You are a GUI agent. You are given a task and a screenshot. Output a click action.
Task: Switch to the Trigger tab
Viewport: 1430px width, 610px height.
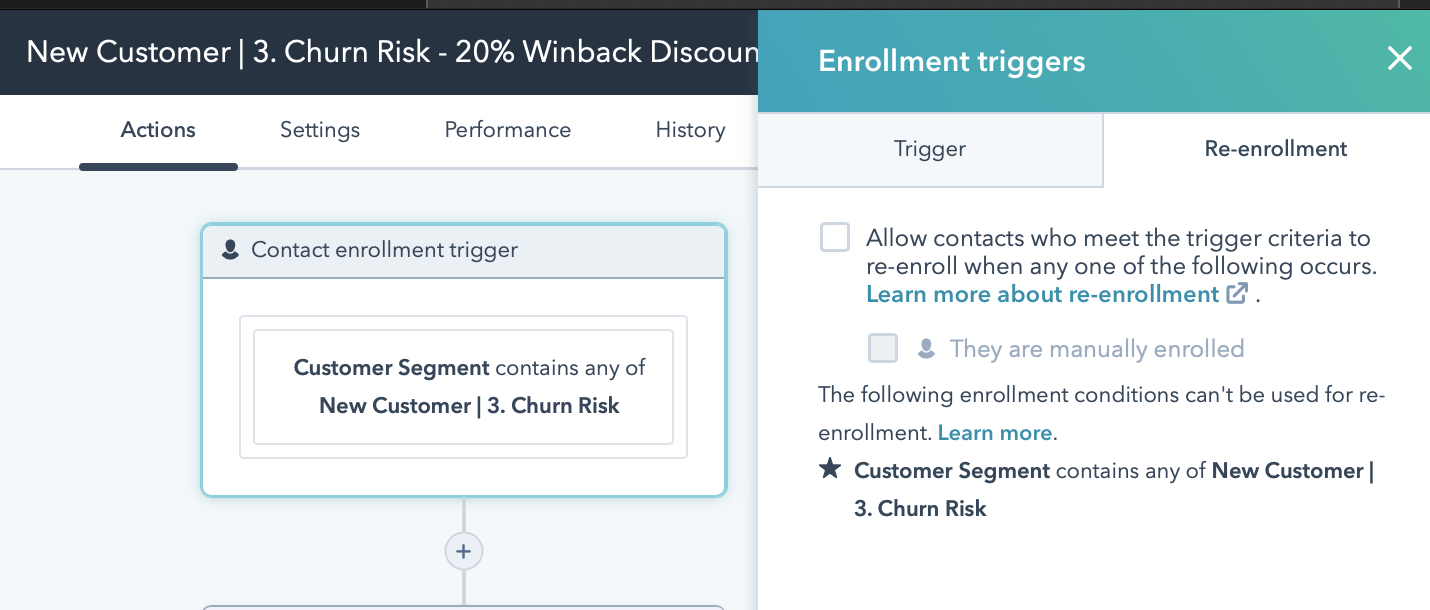(930, 149)
